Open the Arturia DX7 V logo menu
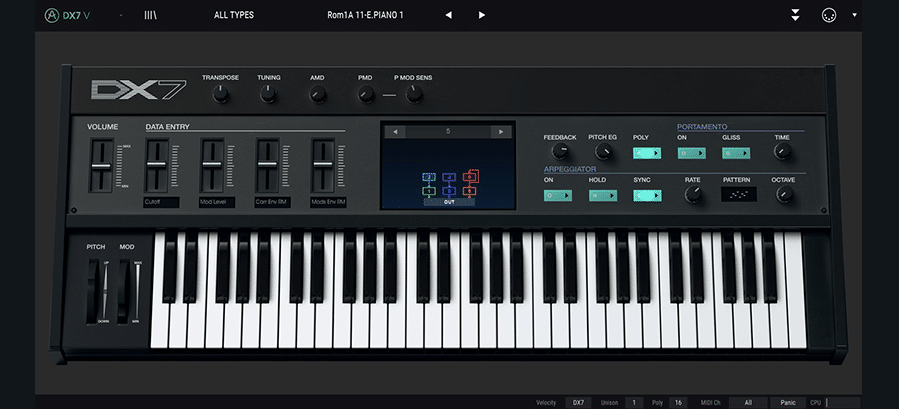 (x=68, y=15)
